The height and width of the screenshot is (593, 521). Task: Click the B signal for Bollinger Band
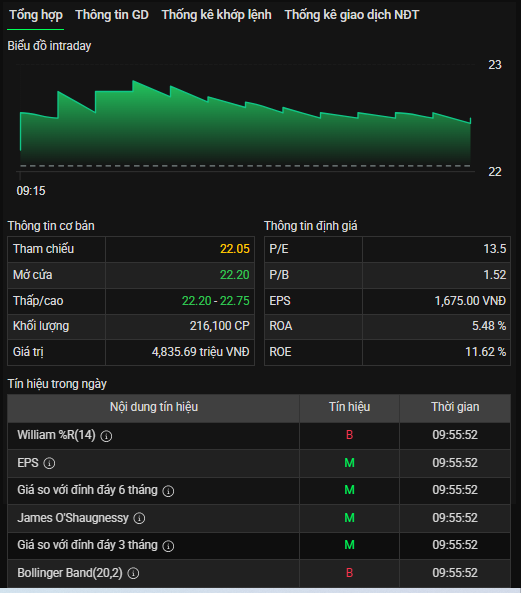coord(349,573)
